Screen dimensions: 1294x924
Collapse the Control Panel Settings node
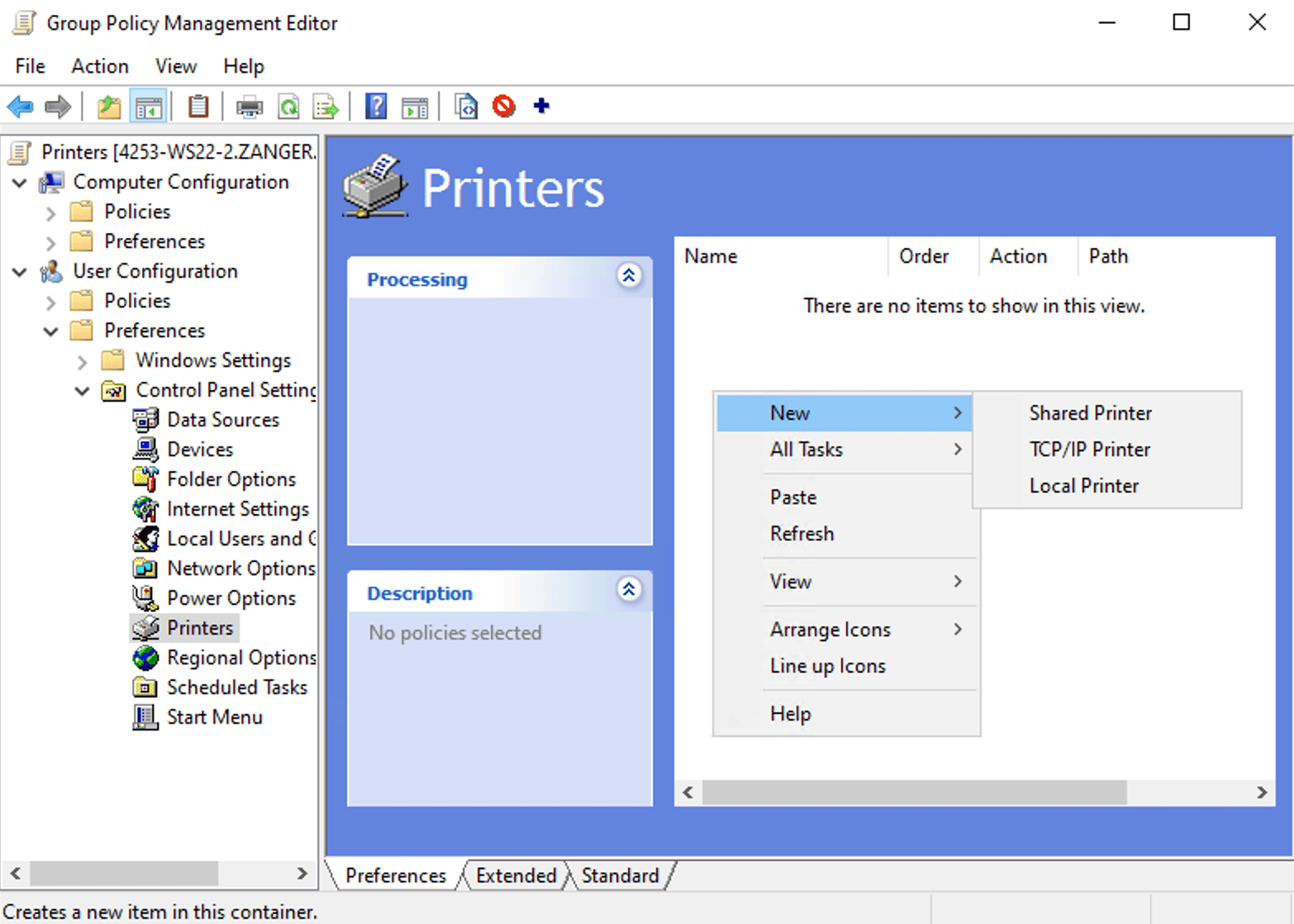(x=81, y=390)
